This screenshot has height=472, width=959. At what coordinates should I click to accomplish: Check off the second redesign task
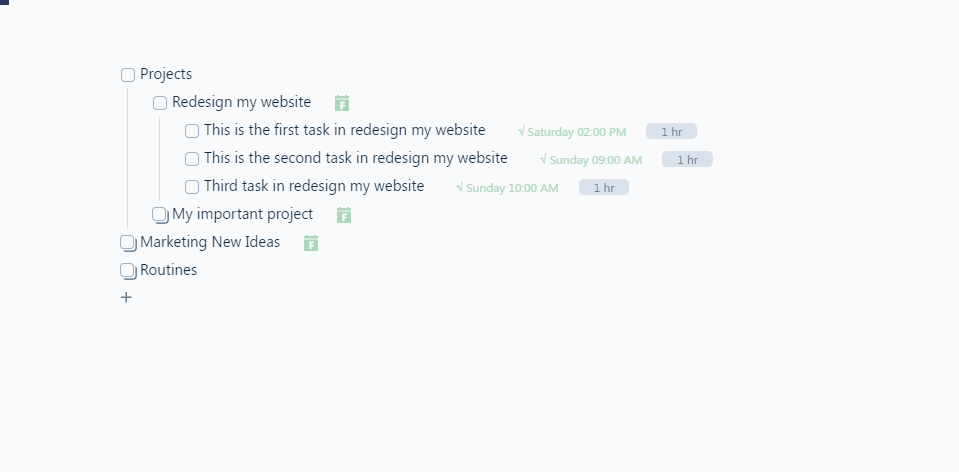pyautogui.click(x=192, y=159)
